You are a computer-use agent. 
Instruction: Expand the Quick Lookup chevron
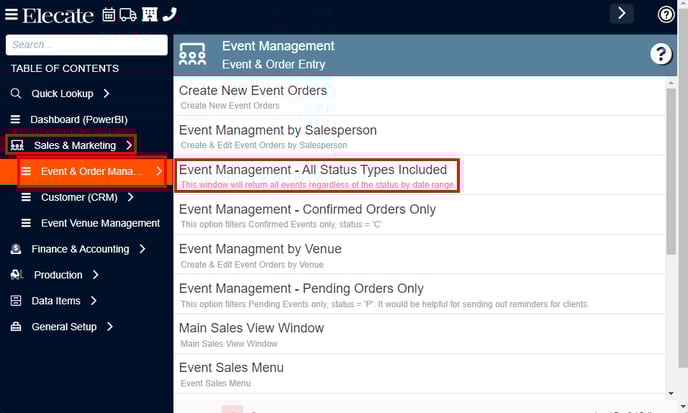coord(106,93)
